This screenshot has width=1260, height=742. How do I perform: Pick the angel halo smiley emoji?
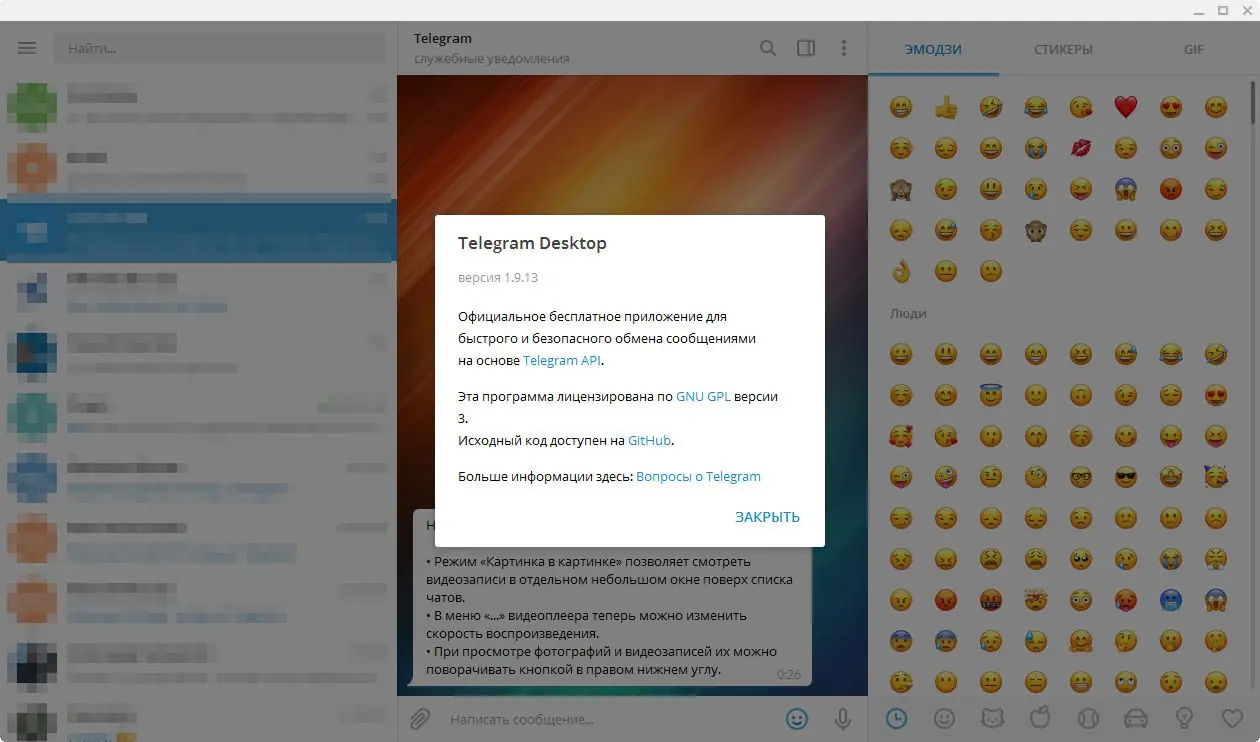tap(991, 394)
